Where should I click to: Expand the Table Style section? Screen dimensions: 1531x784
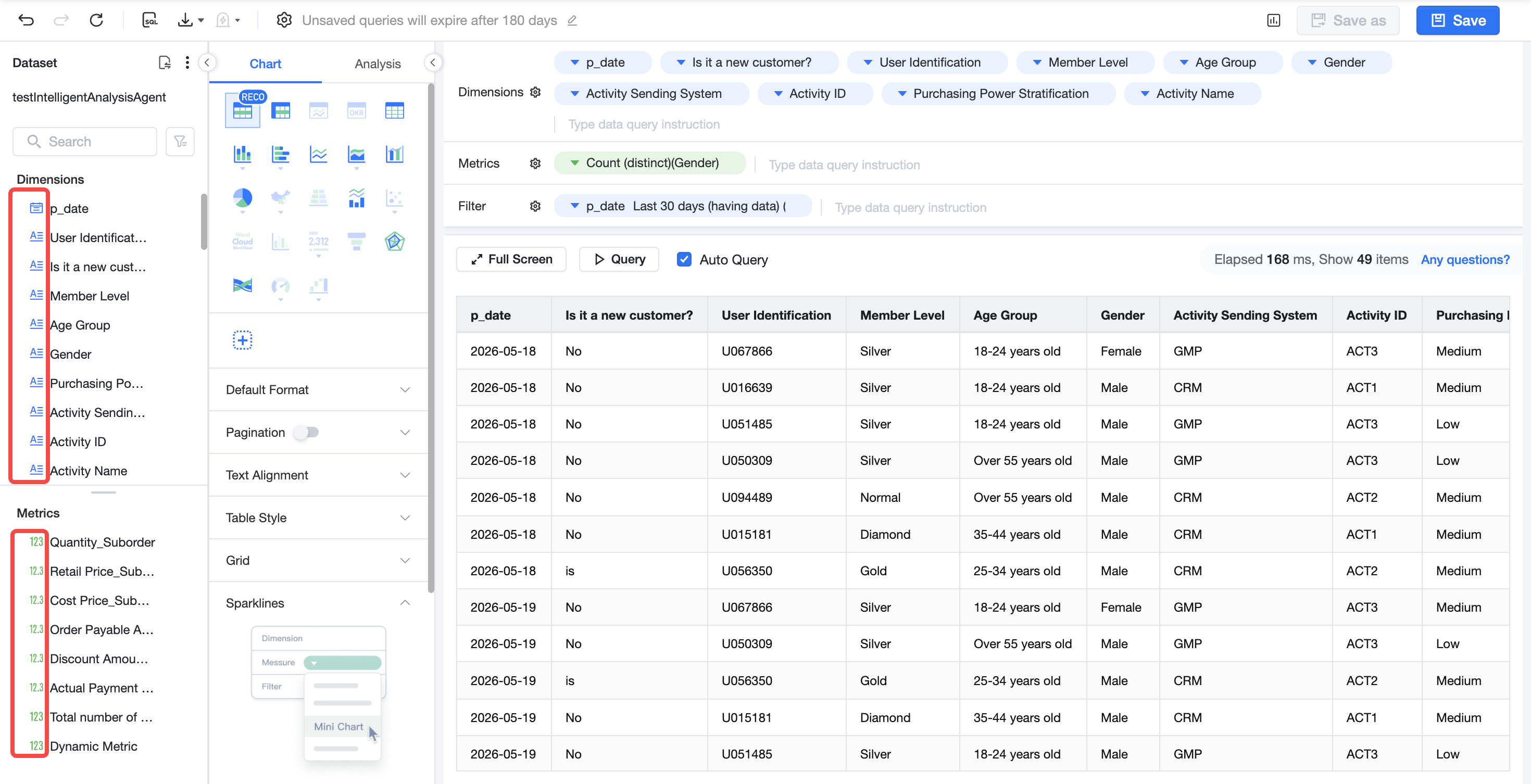click(x=318, y=517)
